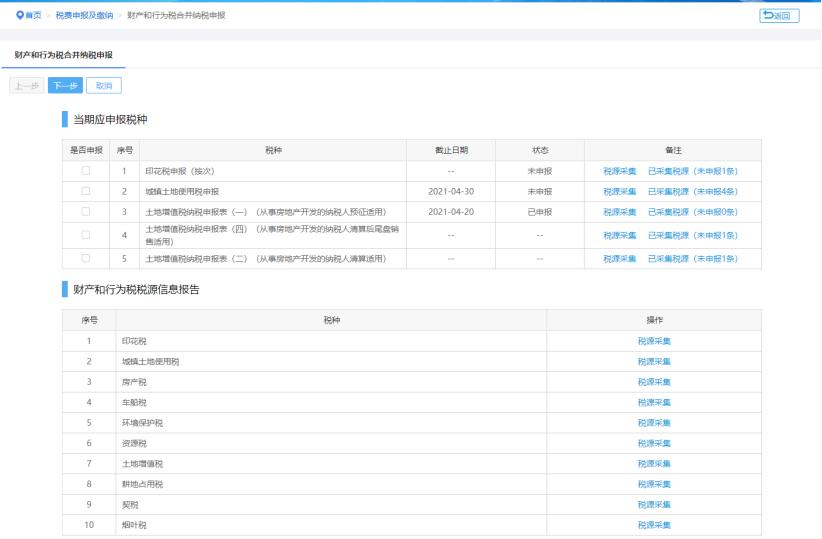Select the 烟叶税 row name
The height and width of the screenshot is (539, 822).
coord(134,525)
